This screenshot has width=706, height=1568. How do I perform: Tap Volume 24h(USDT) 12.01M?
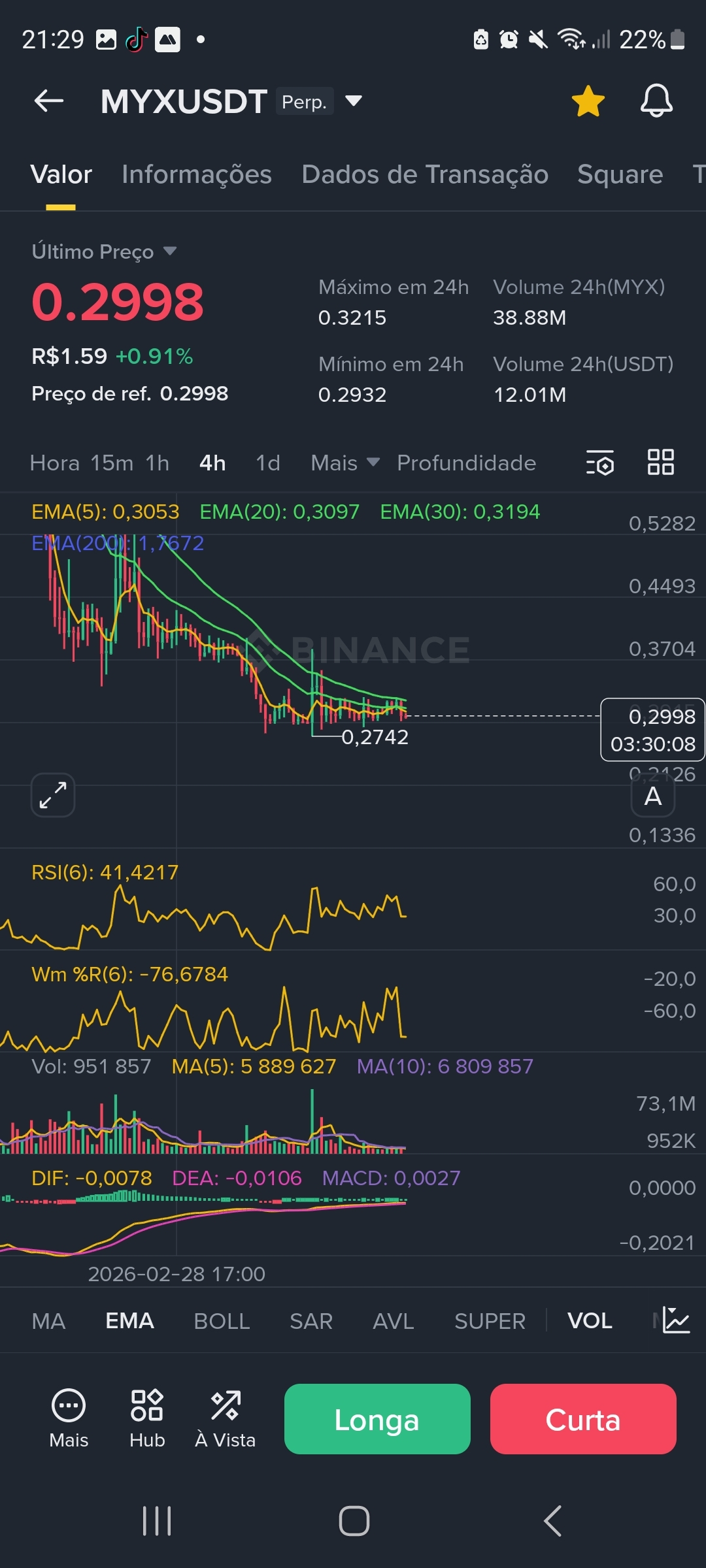click(x=529, y=395)
